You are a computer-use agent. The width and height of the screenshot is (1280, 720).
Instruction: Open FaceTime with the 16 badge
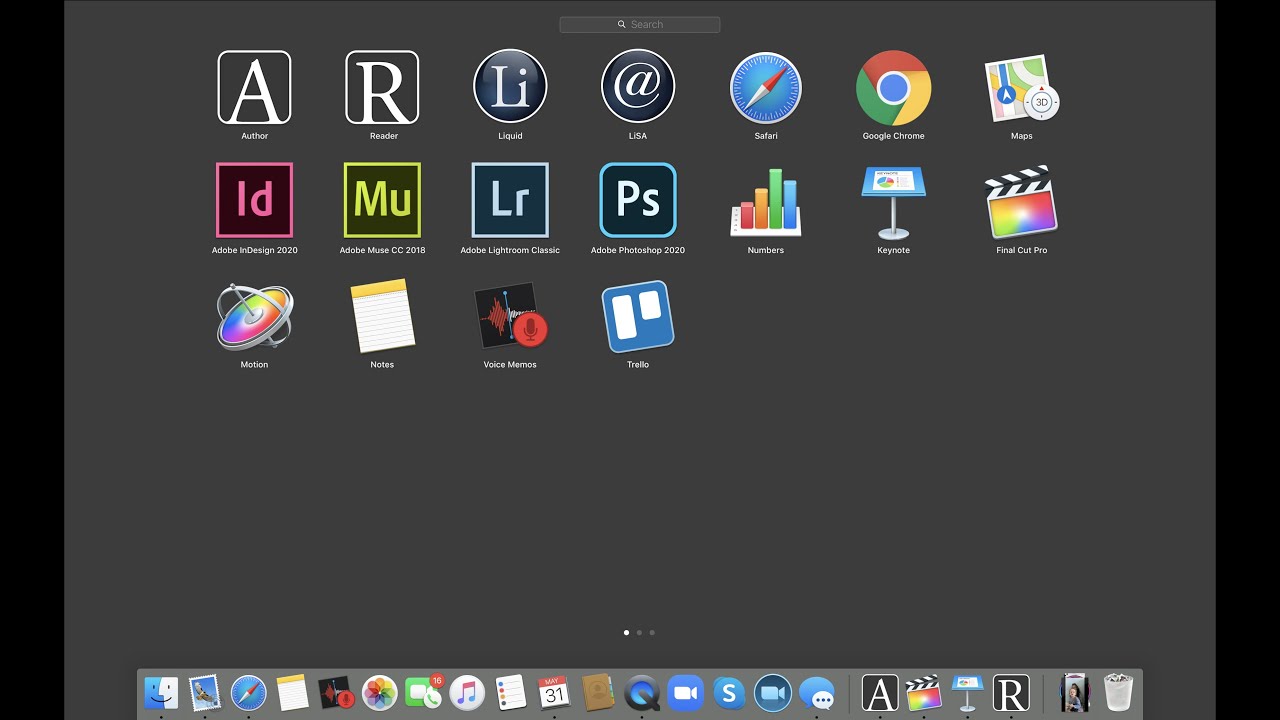point(423,692)
